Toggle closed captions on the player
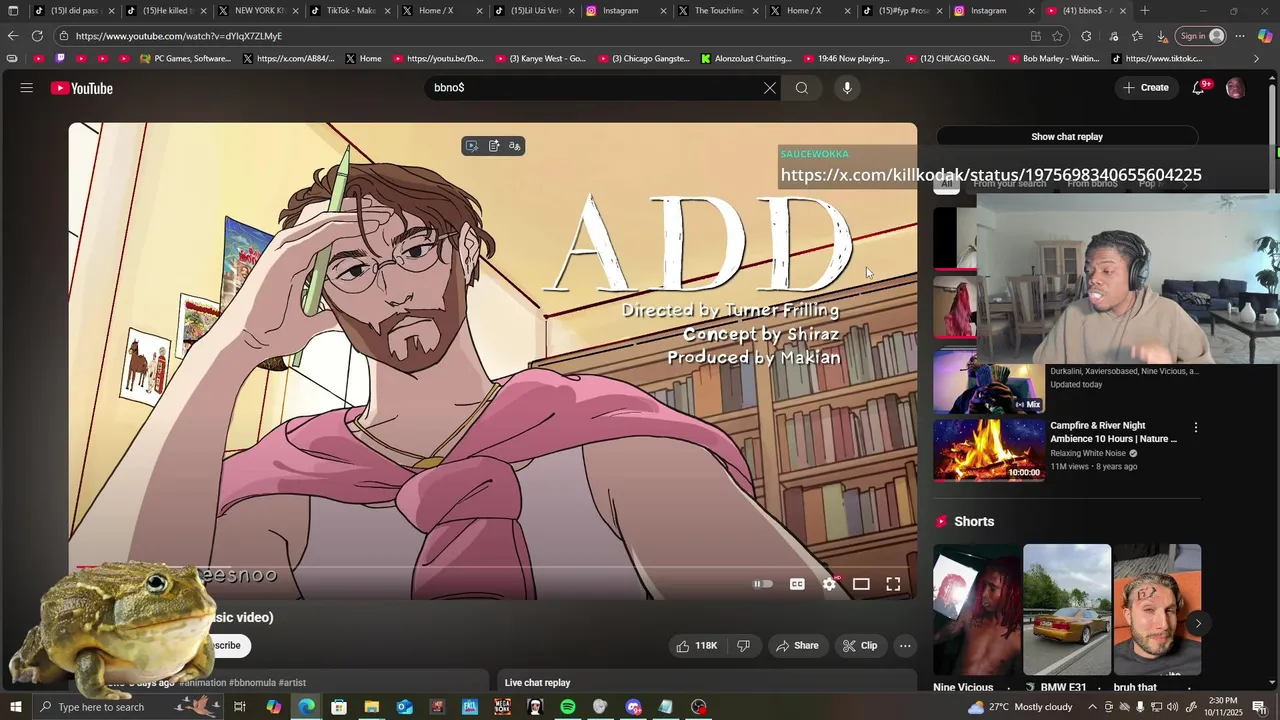The height and width of the screenshot is (720, 1280). pyautogui.click(x=797, y=584)
